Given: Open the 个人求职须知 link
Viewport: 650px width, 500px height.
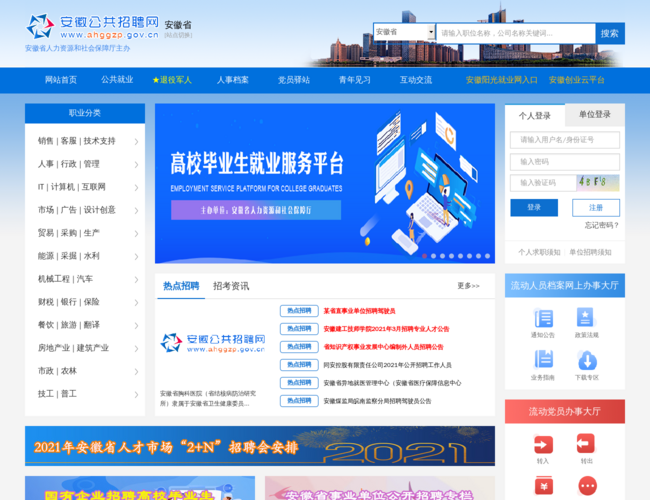Looking at the screenshot, I should click(x=539, y=252).
